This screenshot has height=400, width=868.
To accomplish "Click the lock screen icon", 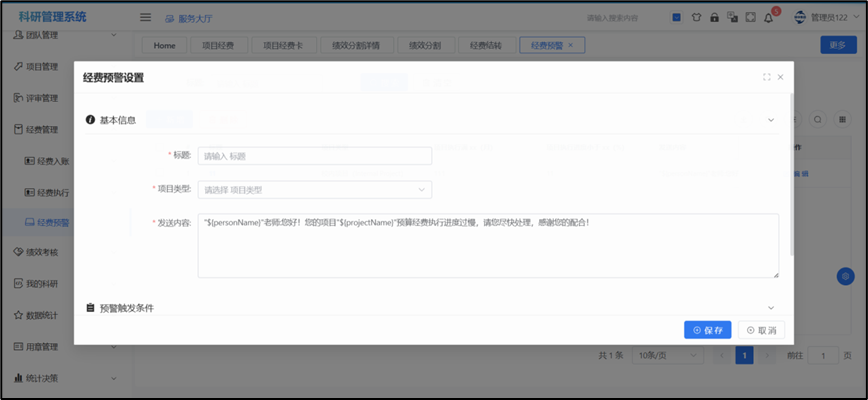I will pyautogui.click(x=713, y=17).
